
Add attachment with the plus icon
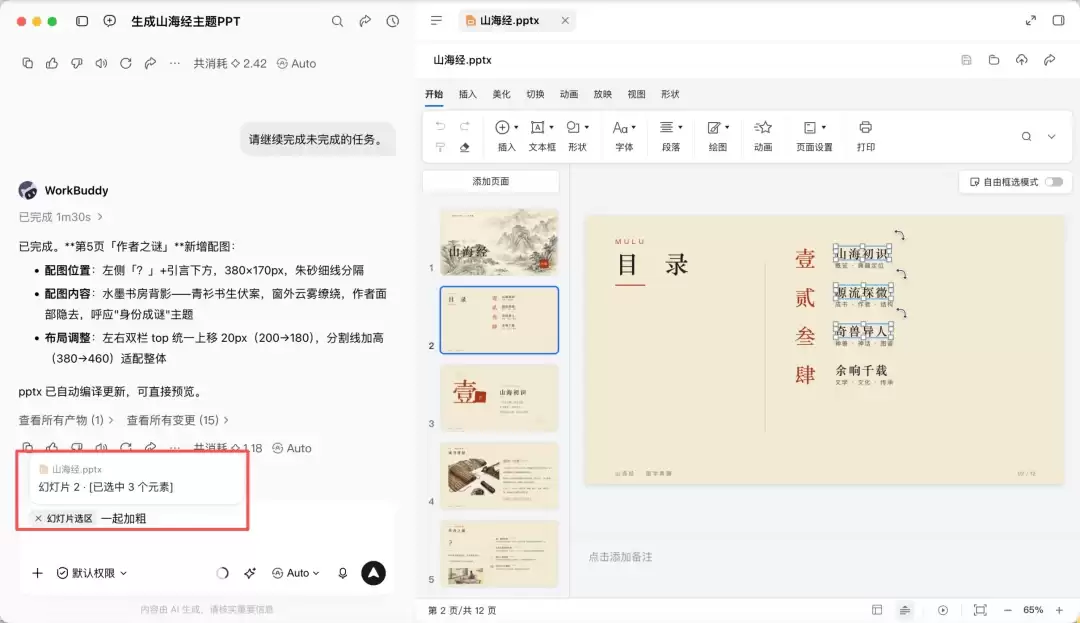(38, 573)
